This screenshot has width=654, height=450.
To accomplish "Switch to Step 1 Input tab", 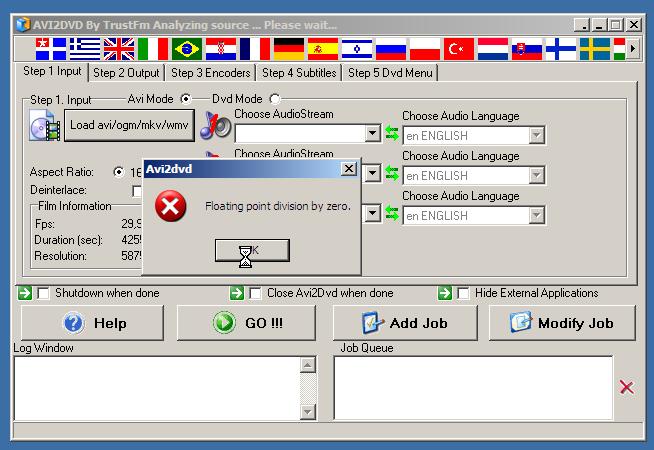I will [x=52, y=71].
